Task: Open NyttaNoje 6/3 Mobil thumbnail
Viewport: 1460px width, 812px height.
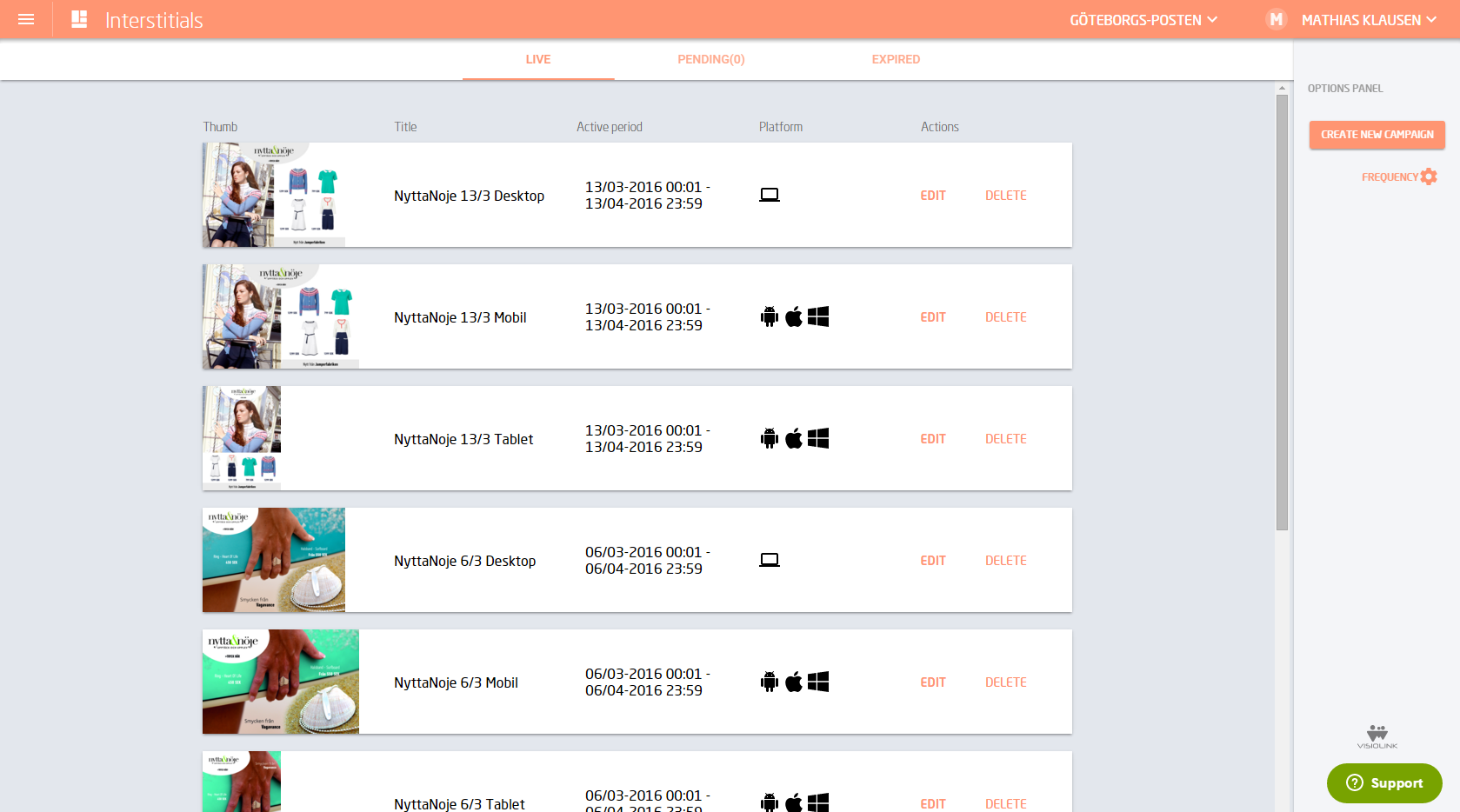Action: coord(281,682)
